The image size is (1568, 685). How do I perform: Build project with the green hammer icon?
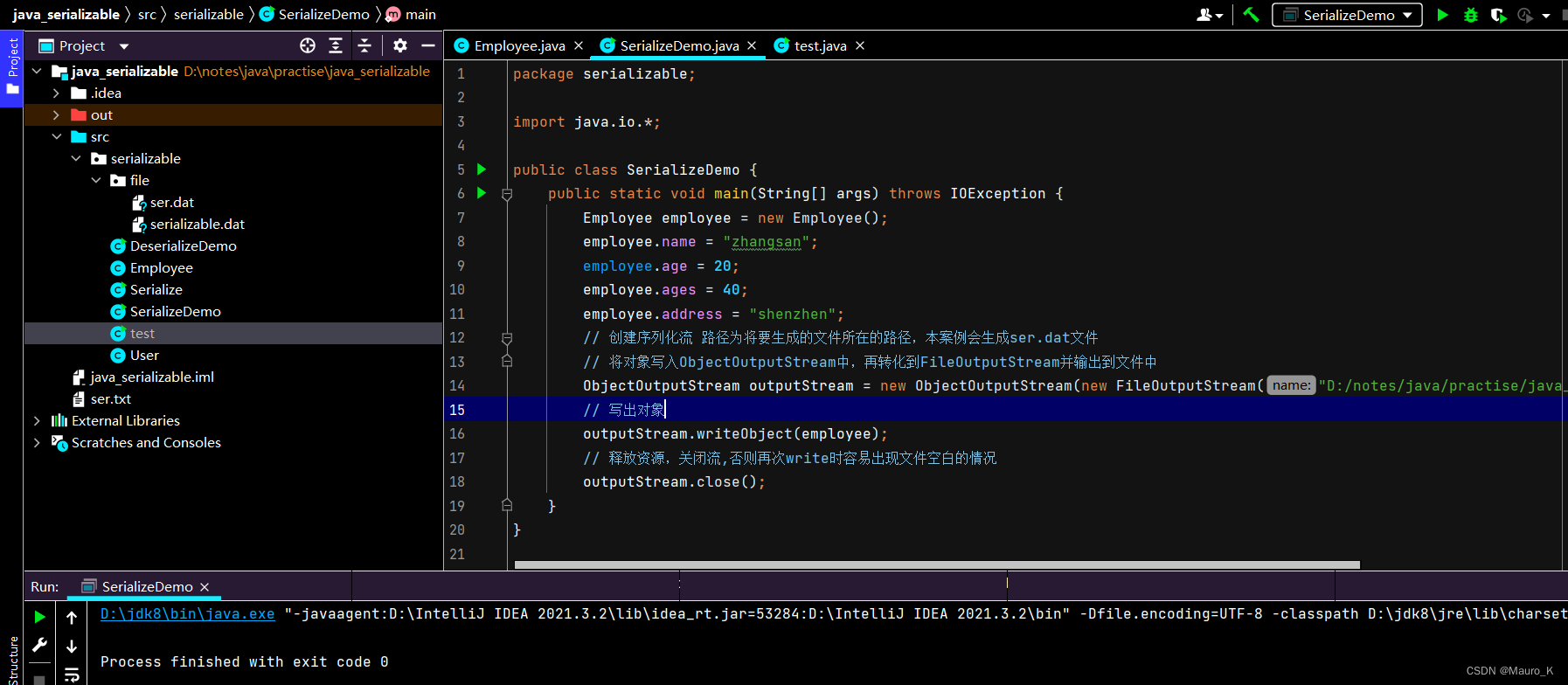pos(1252,15)
